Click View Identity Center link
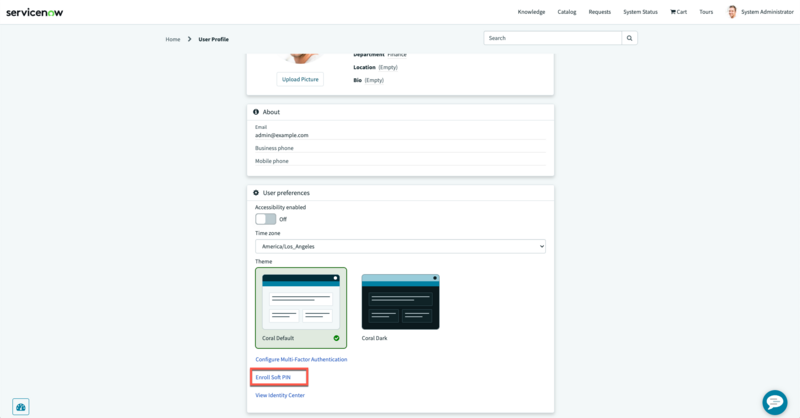 (x=280, y=395)
